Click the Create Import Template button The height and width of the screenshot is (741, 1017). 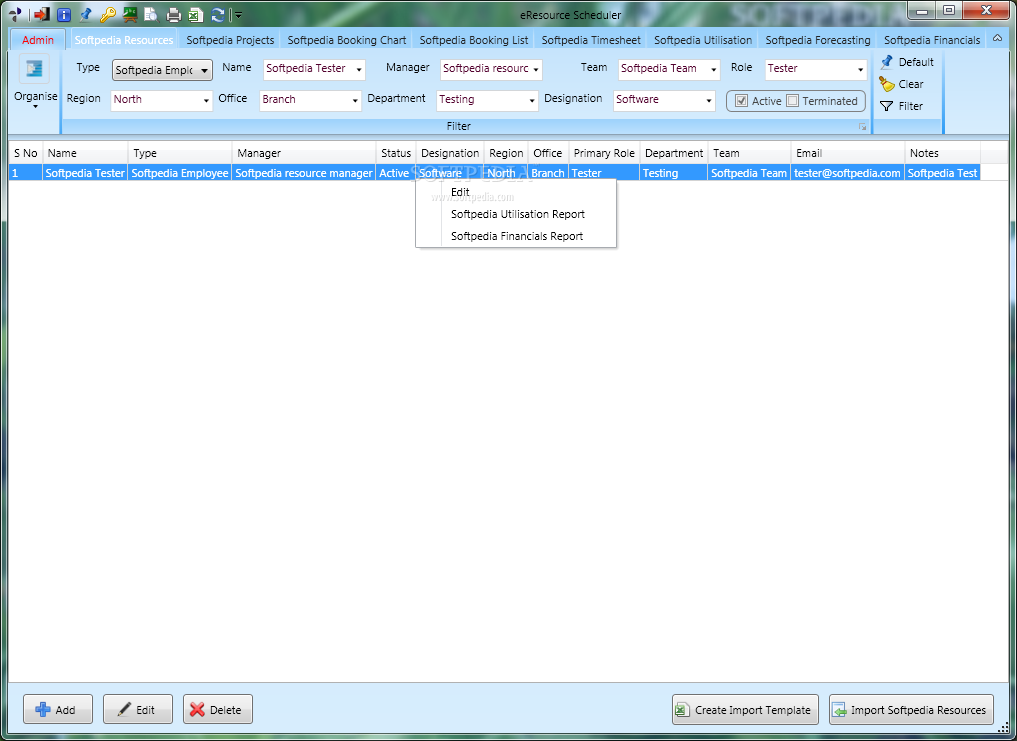coord(745,709)
